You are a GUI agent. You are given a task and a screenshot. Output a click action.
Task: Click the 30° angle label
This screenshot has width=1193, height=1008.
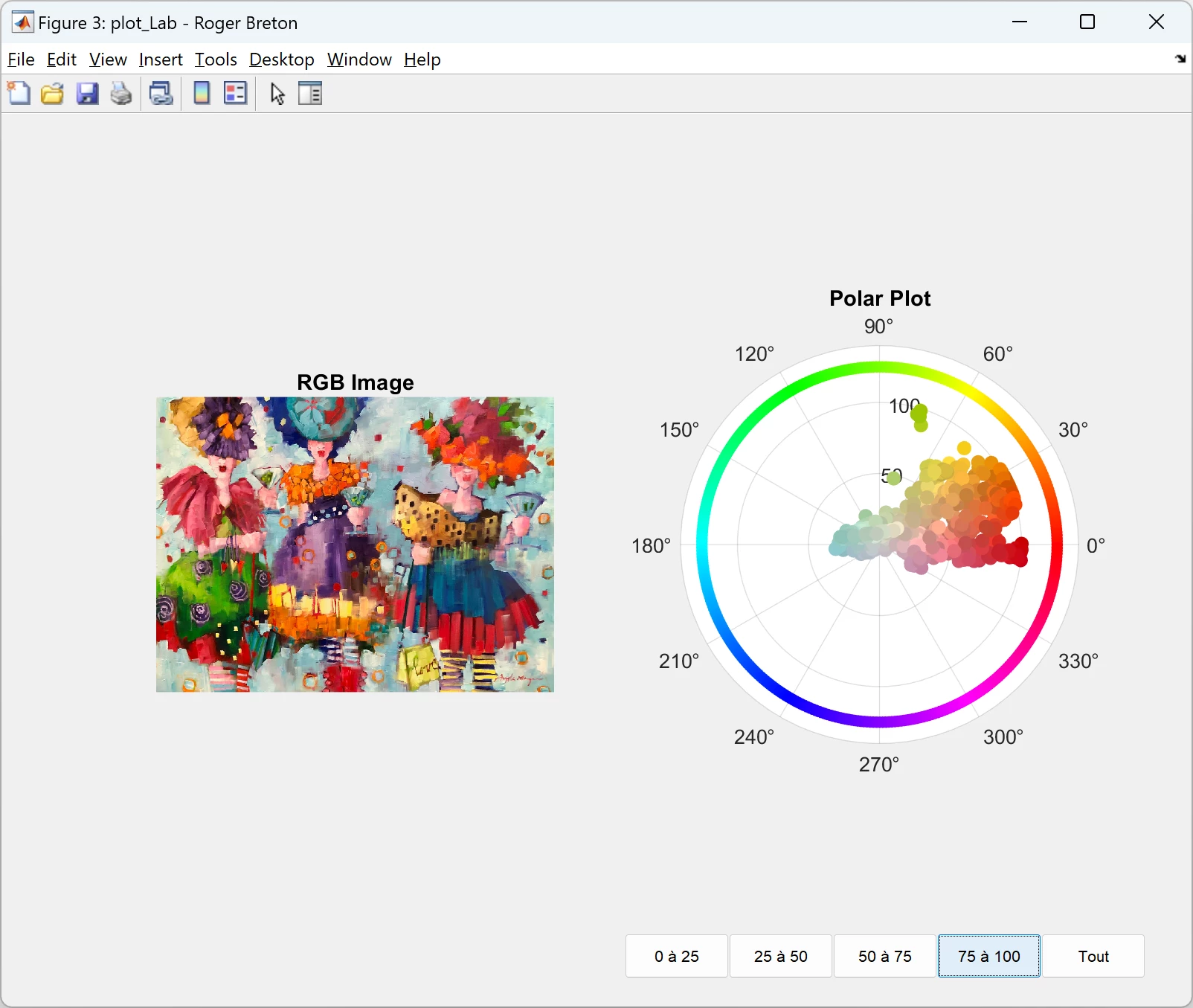[x=1073, y=430]
